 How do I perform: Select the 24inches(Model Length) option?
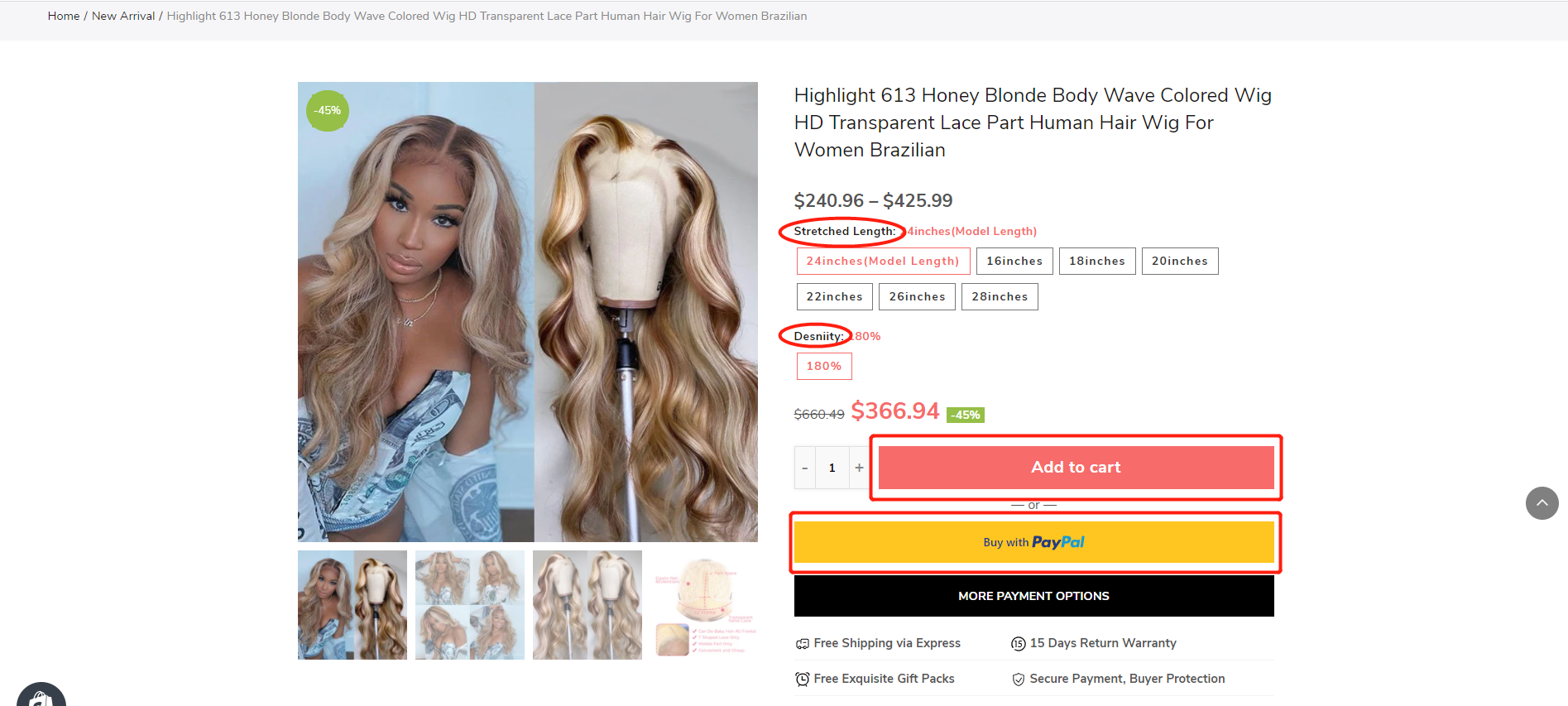[x=883, y=261]
